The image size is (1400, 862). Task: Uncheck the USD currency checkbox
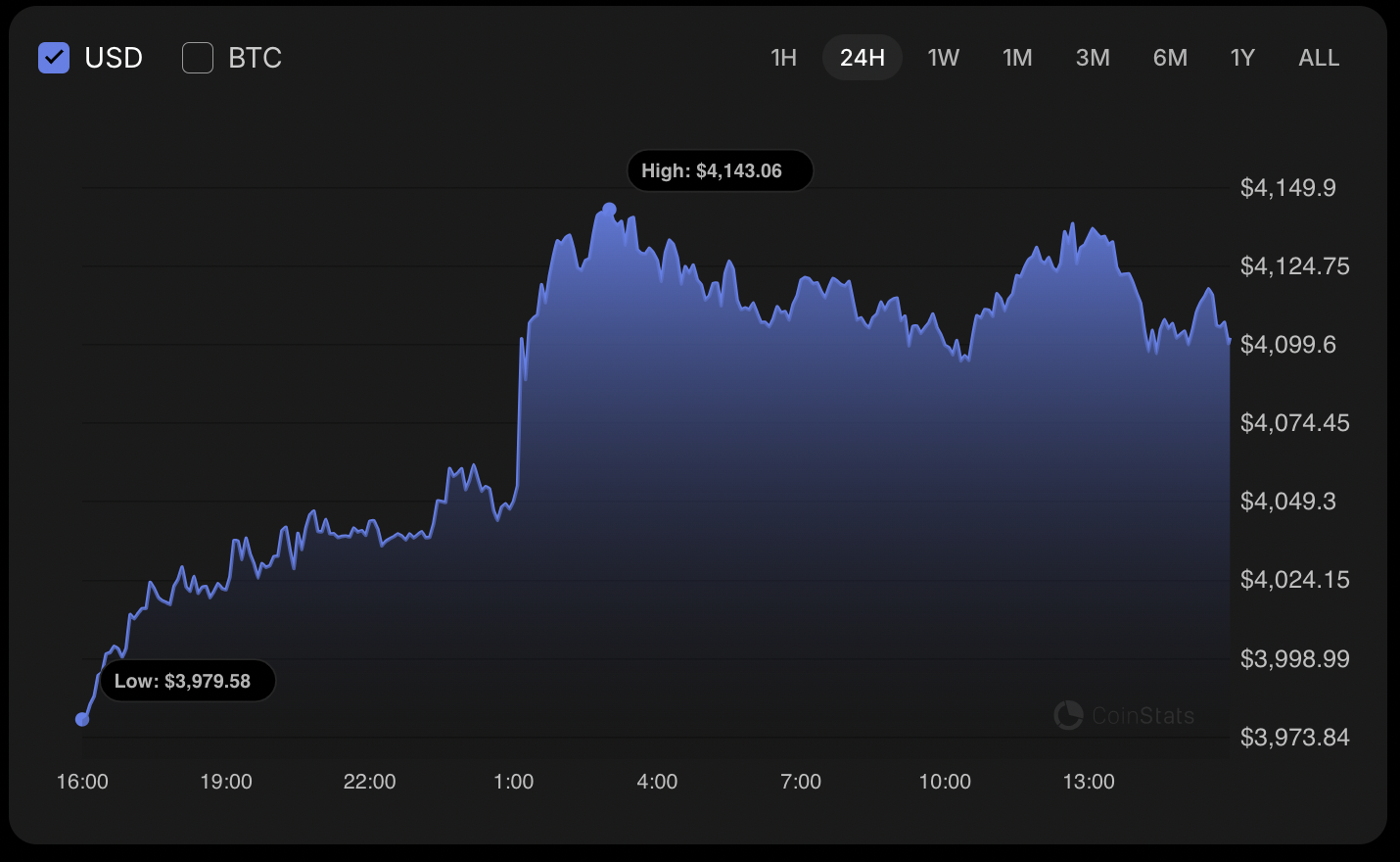[x=54, y=58]
